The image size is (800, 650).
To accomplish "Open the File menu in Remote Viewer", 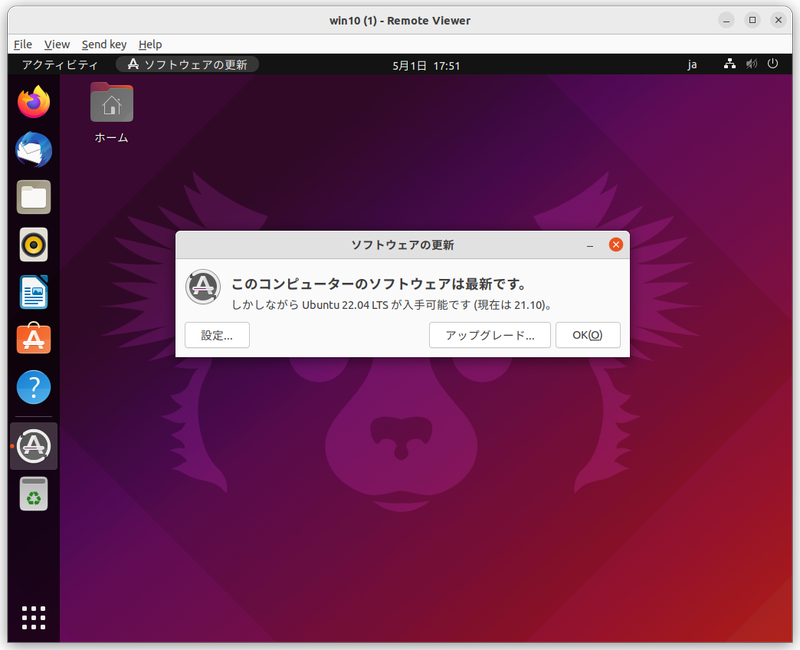I will click(22, 44).
